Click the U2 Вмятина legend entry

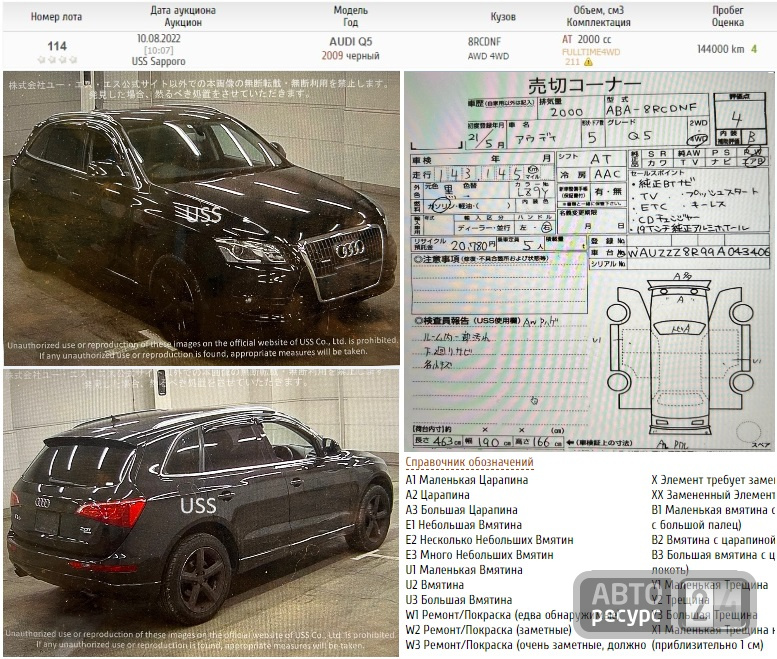tap(435, 585)
